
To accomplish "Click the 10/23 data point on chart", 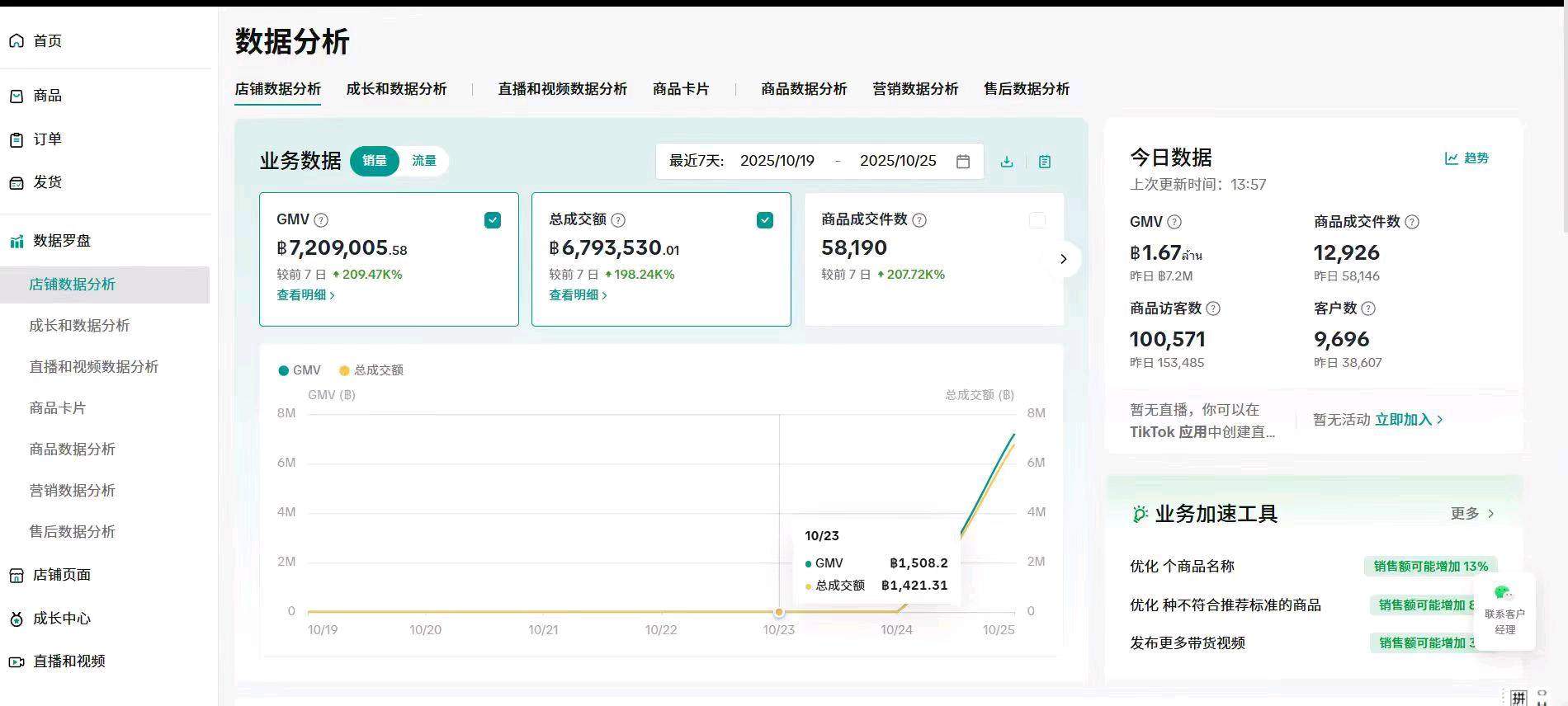I will point(779,612).
